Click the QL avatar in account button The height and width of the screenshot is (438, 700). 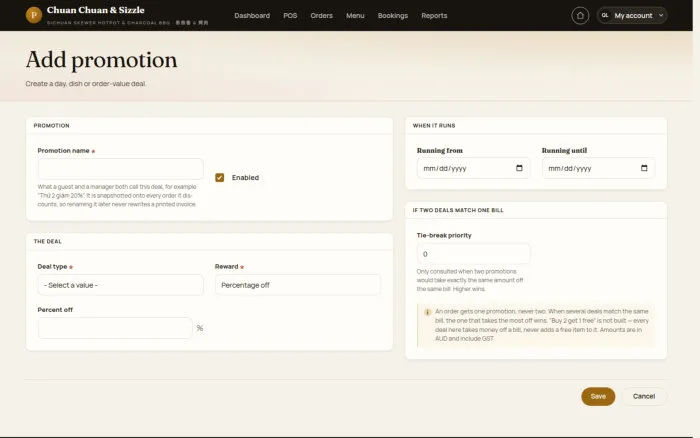[x=605, y=16]
